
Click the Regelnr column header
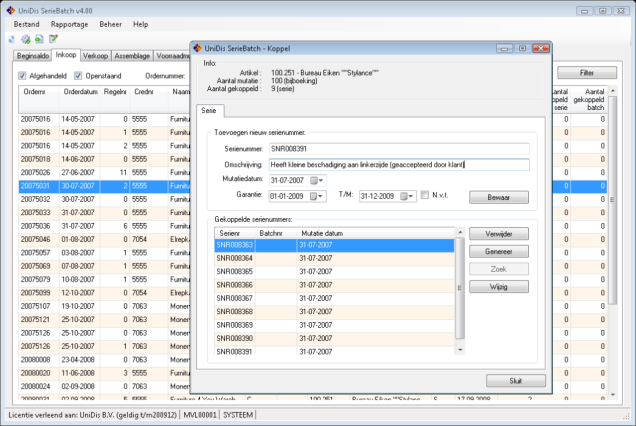[115, 99]
